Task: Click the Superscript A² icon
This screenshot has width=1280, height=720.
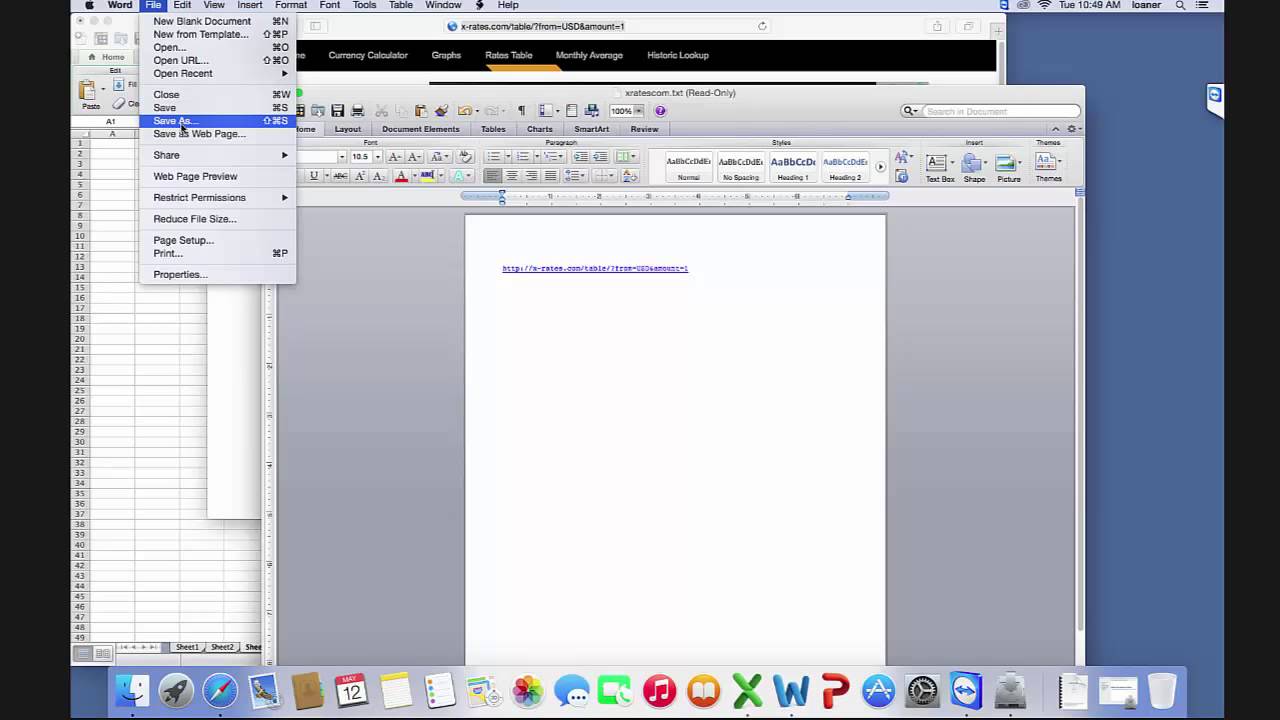Action: (x=360, y=176)
